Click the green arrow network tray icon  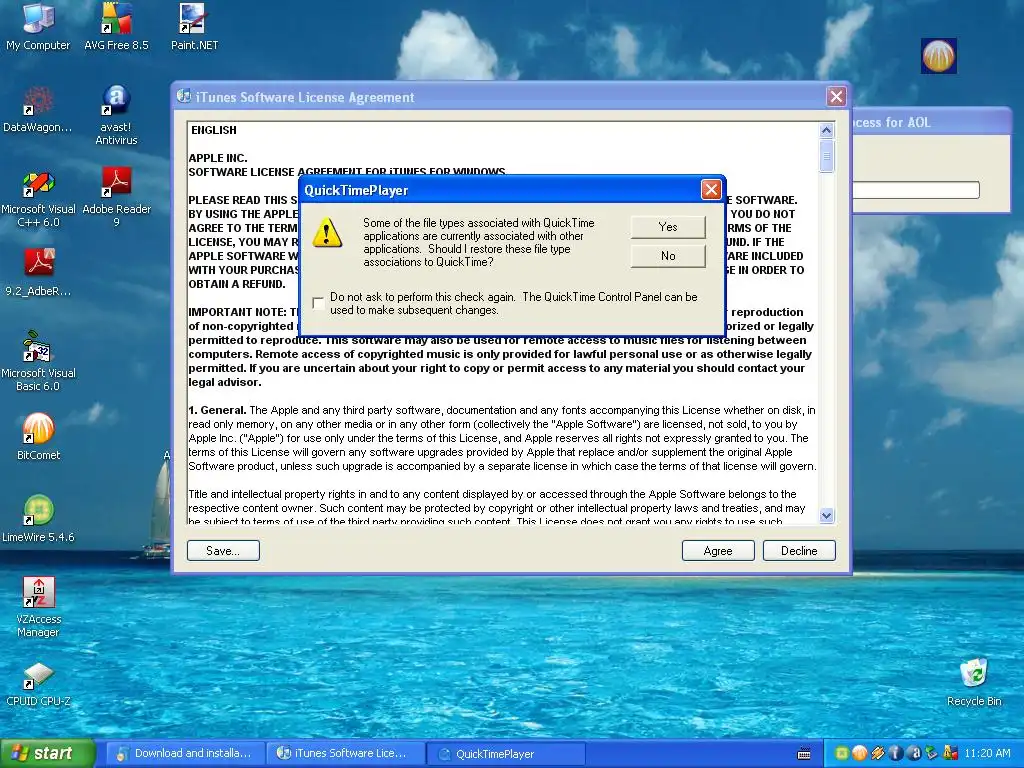932,753
